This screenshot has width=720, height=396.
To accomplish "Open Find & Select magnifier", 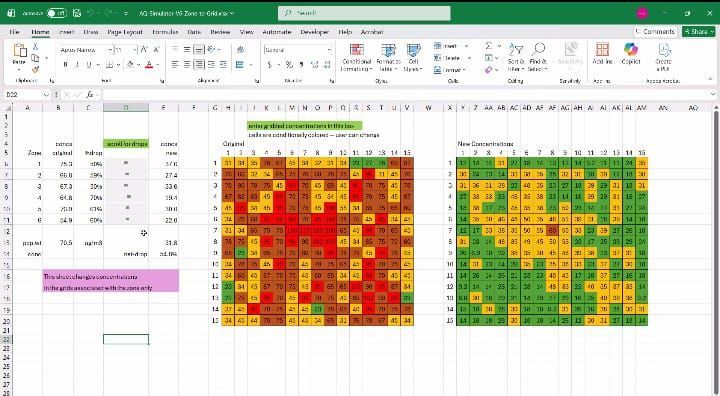I will pyautogui.click(x=538, y=57).
